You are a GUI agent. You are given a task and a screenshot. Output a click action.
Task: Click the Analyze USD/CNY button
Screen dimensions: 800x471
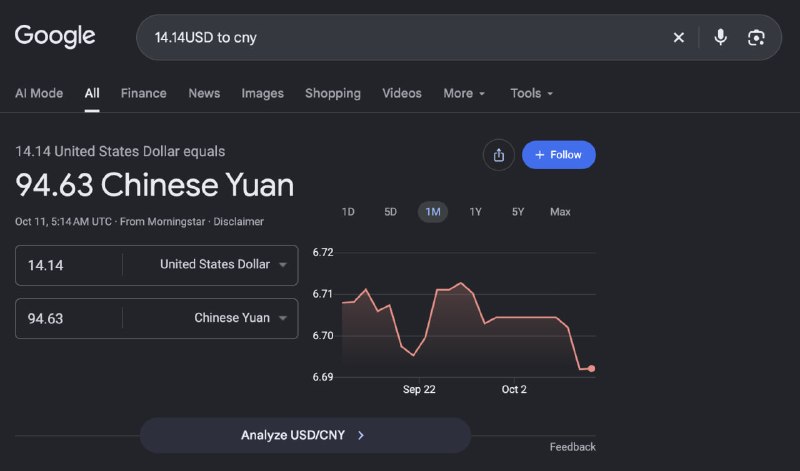(x=305, y=435)
